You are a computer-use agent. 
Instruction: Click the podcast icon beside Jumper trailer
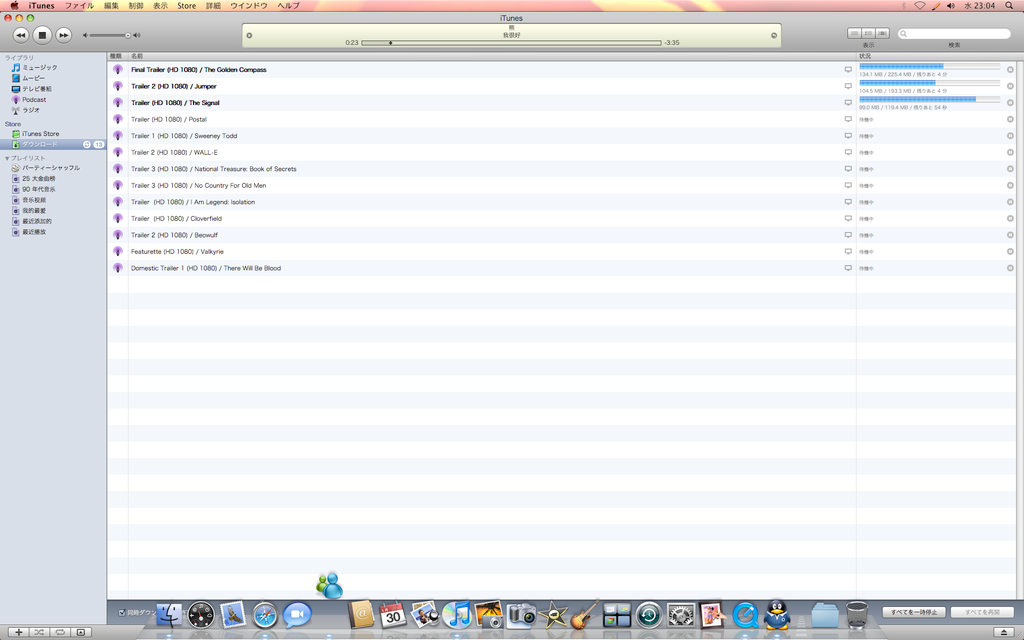(x=118, y=86)
